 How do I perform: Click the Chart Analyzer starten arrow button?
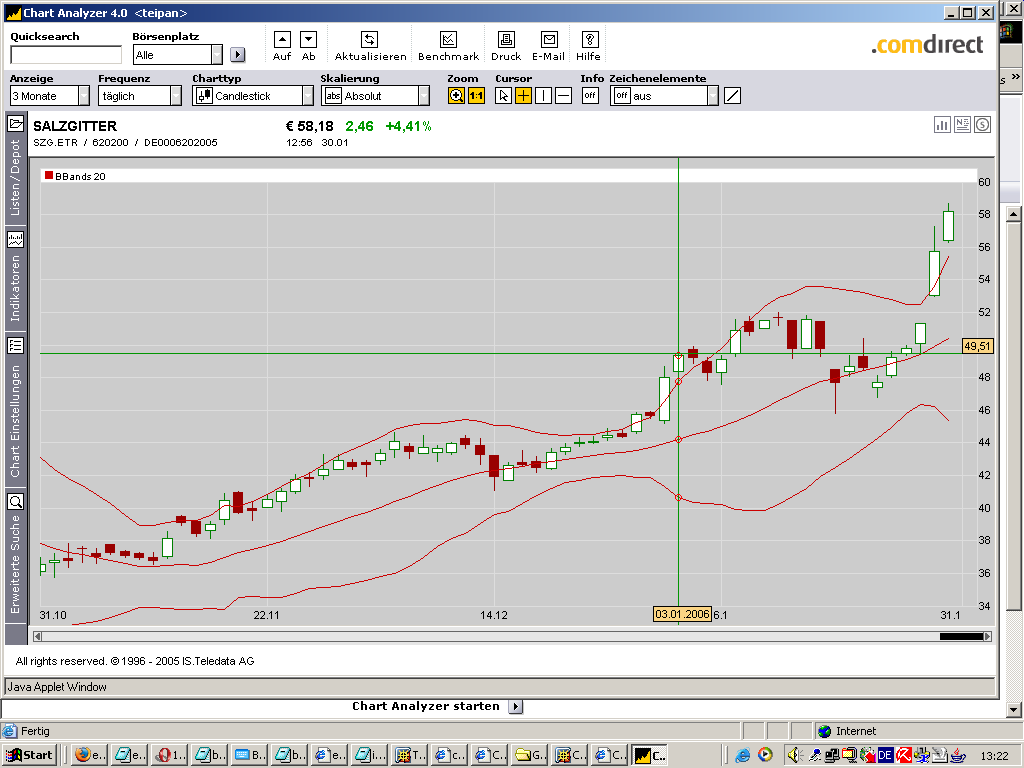(x=516, y=706)
